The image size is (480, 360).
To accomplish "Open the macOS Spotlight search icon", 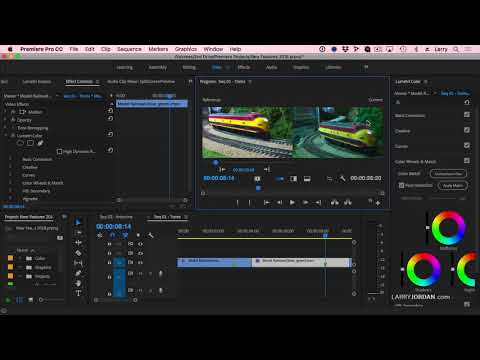I will (x=456, y=49).
